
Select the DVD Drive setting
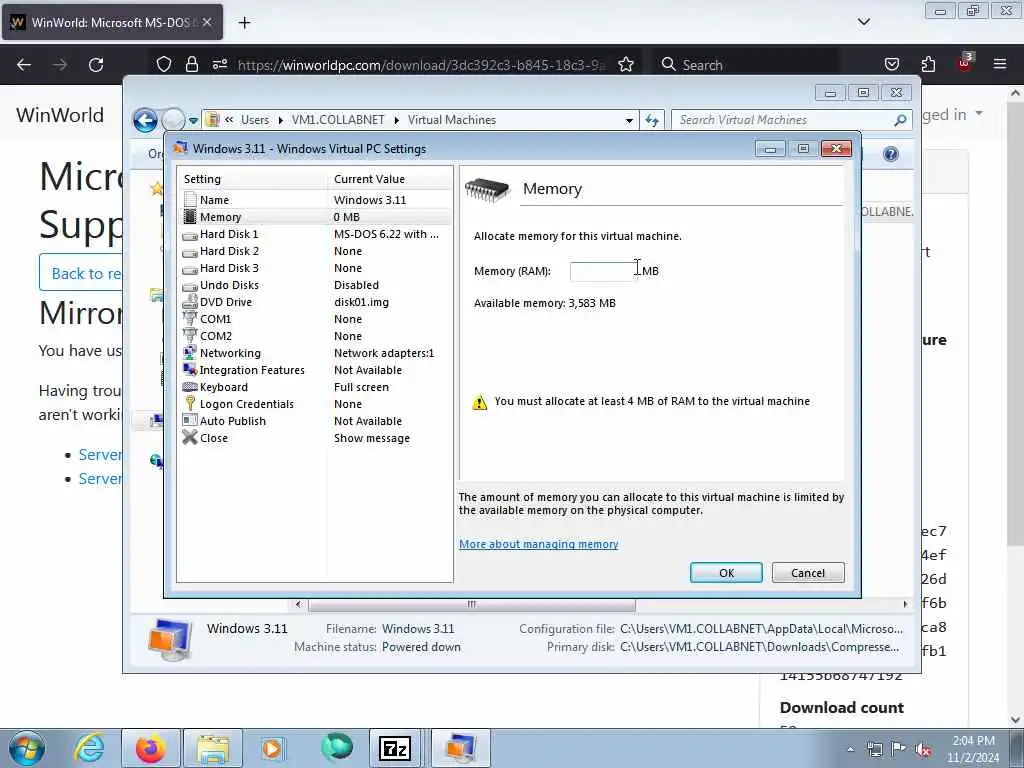pos(315,302)
